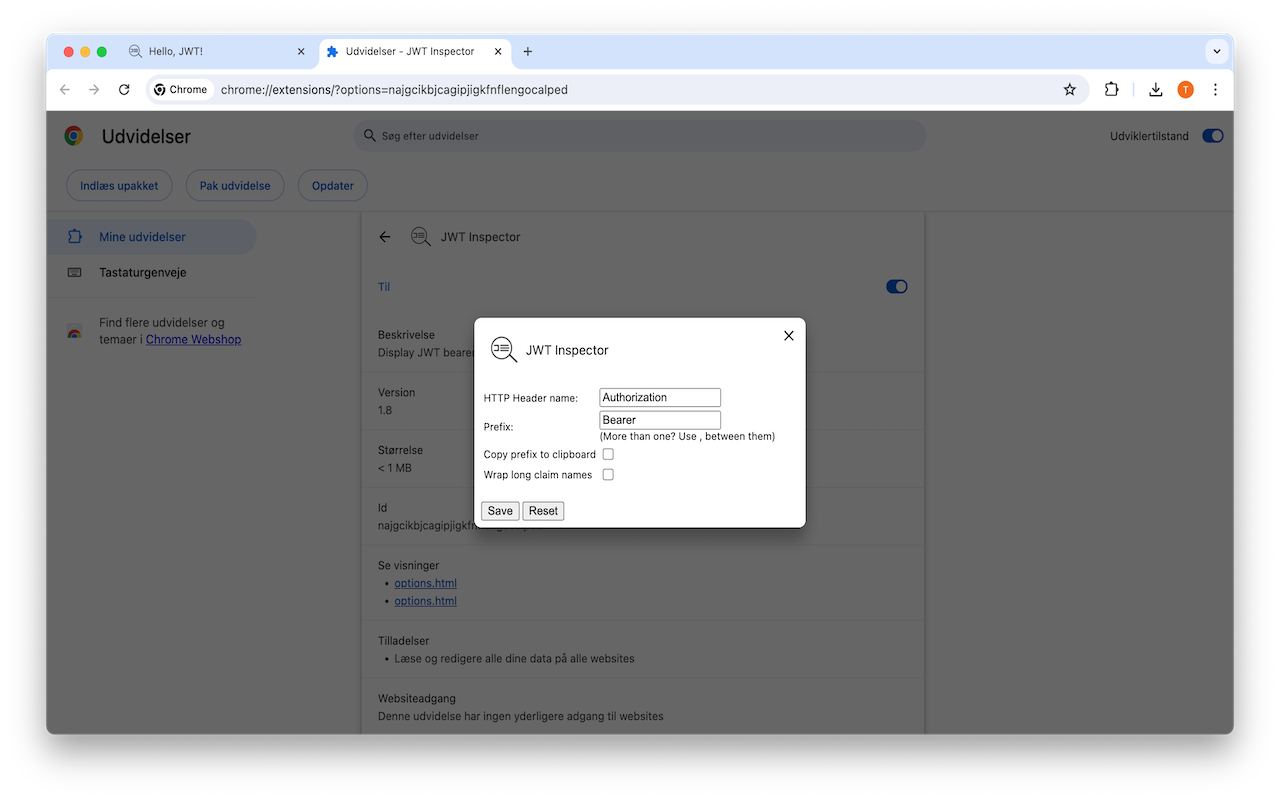Bookmark the page with the star icon
1280x800 pixels.
1070,89
